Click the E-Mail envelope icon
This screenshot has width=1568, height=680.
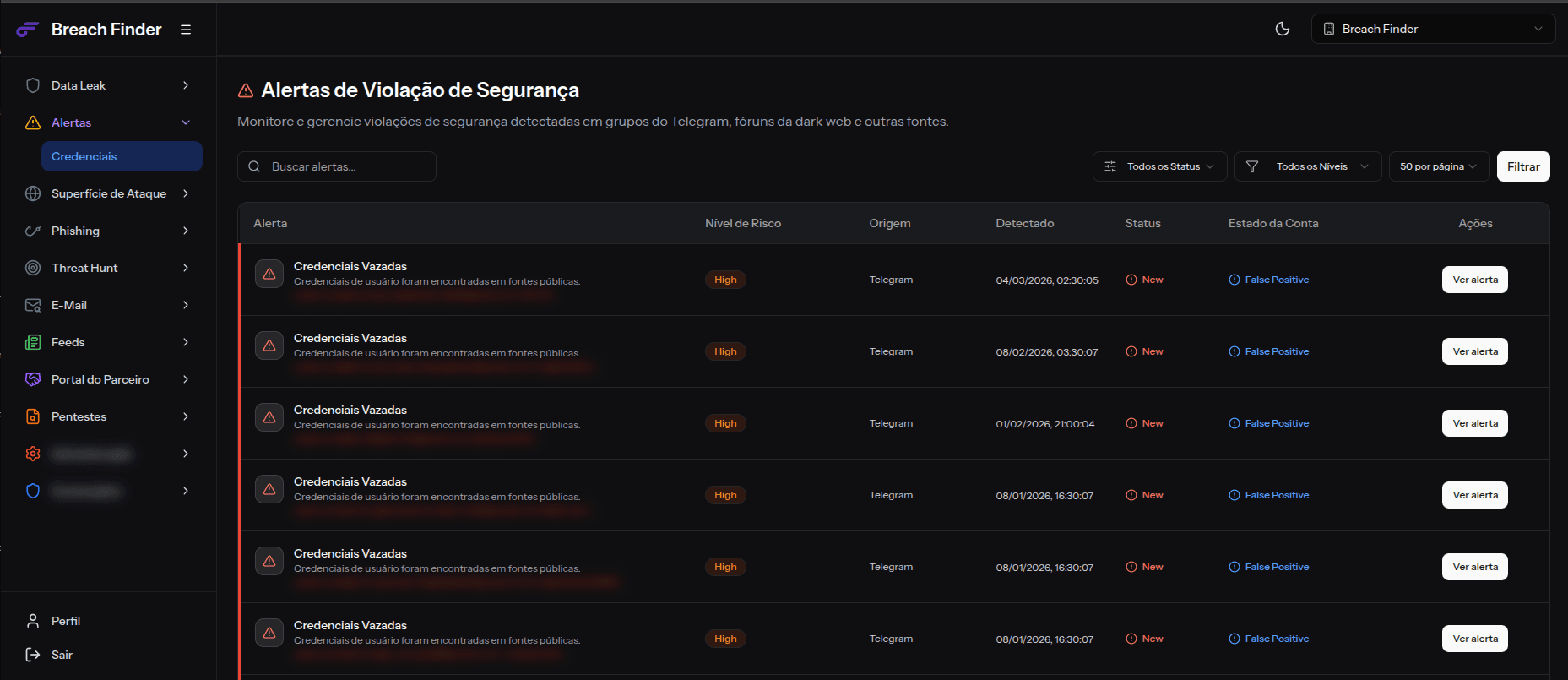click(x=33, y=305)
